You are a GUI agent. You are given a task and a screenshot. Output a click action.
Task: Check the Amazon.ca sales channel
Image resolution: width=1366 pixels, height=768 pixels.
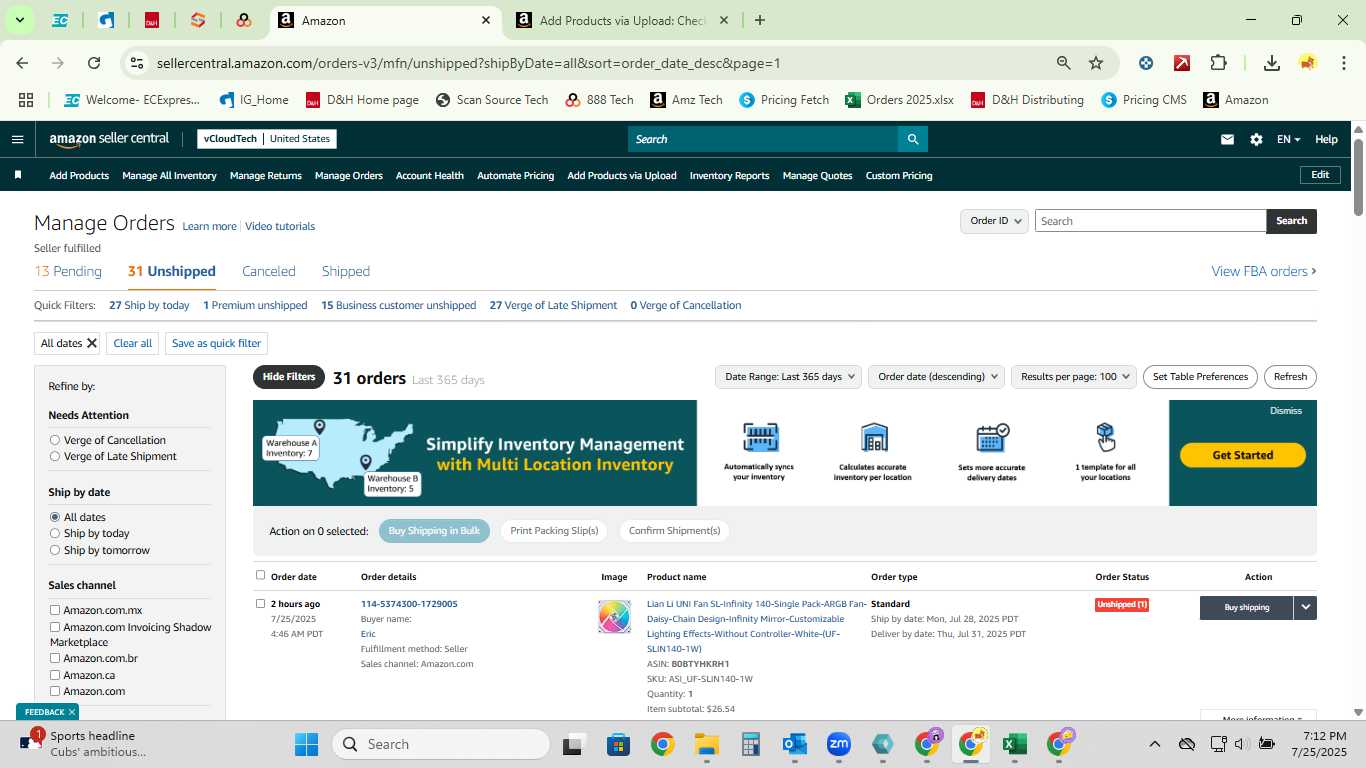pos(55,675)
